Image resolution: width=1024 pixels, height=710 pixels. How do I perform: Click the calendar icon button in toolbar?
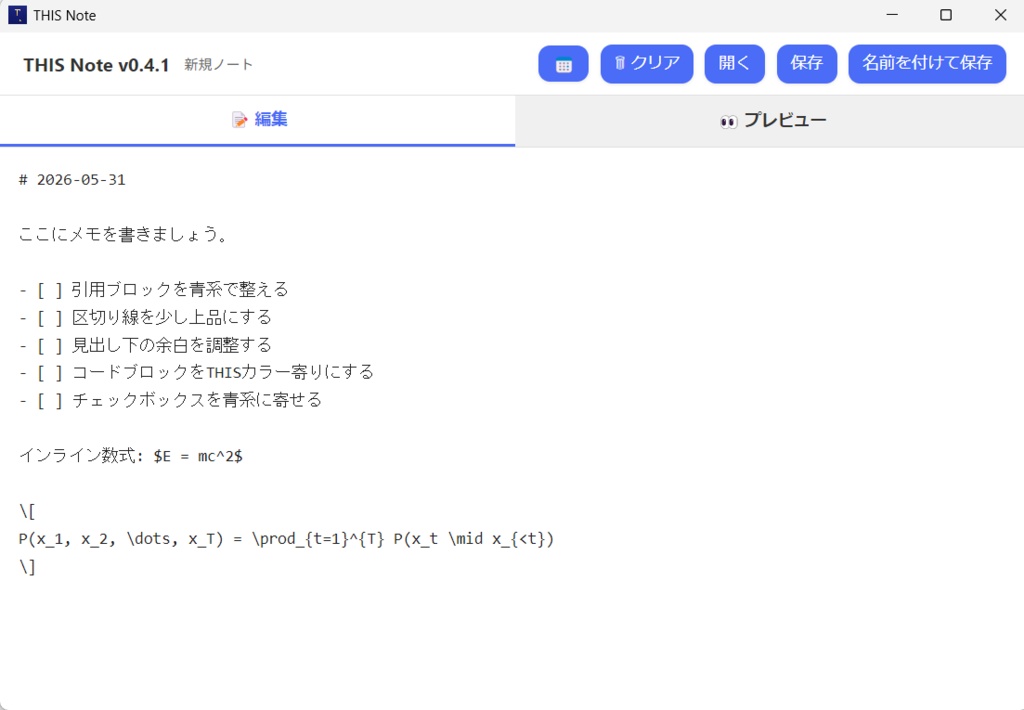point(563,63)
